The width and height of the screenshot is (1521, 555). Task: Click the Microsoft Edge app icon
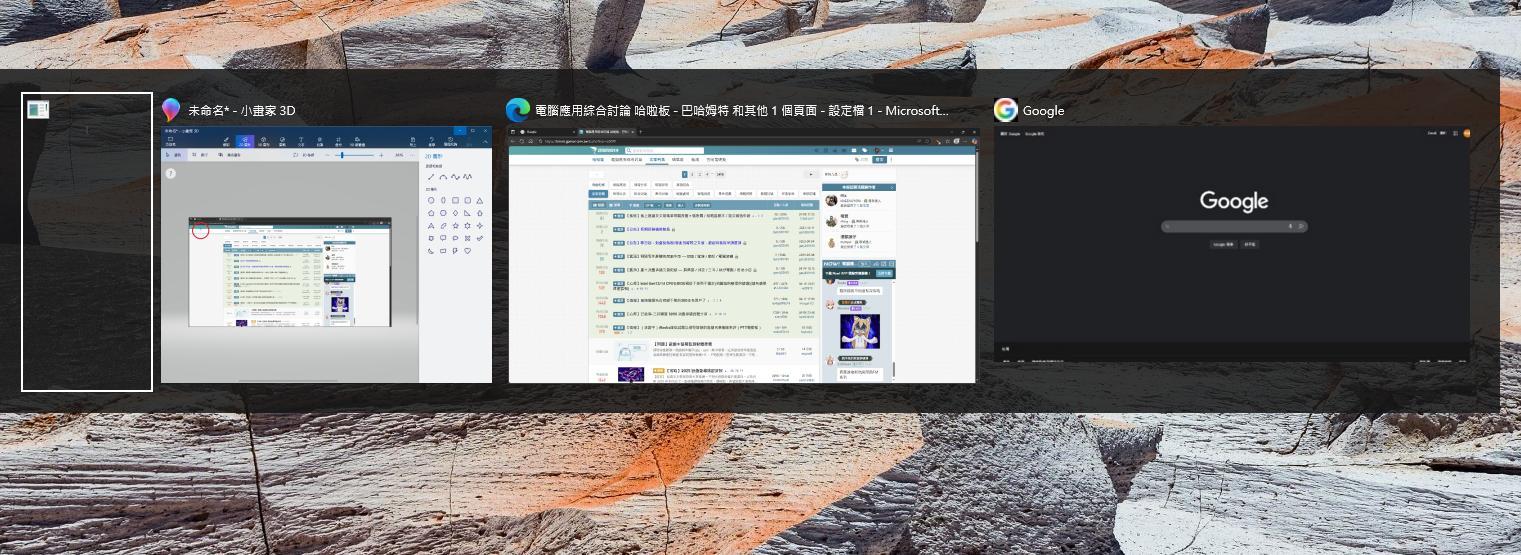(518, 110)
